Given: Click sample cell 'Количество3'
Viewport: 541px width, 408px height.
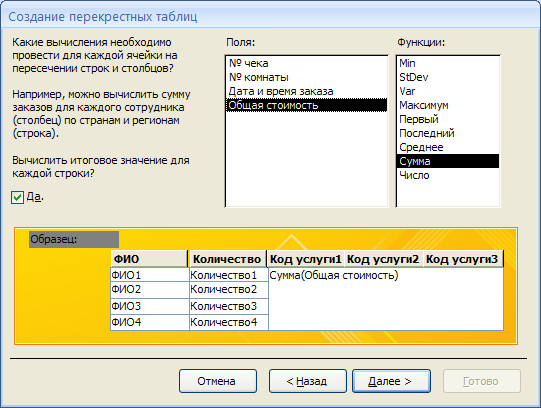Looking at the screenshot, I should tap(229, 306).
